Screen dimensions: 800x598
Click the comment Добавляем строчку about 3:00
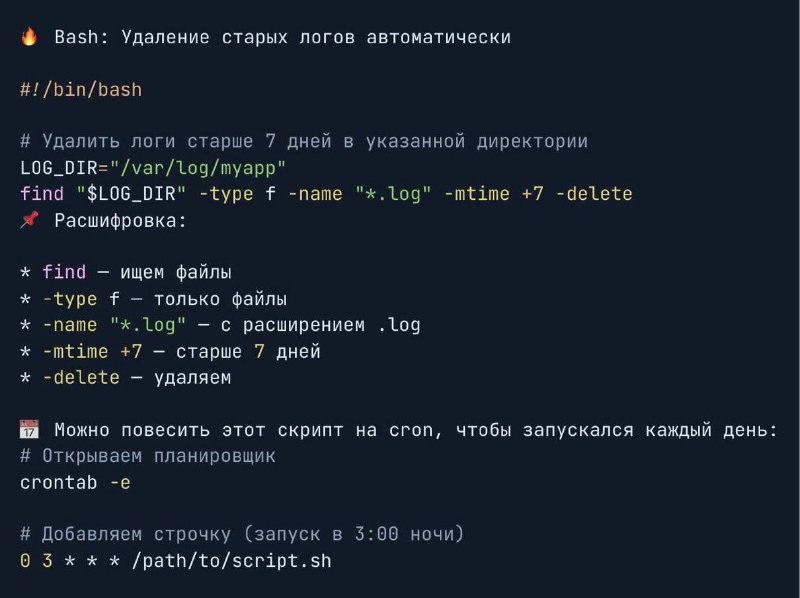242,534
